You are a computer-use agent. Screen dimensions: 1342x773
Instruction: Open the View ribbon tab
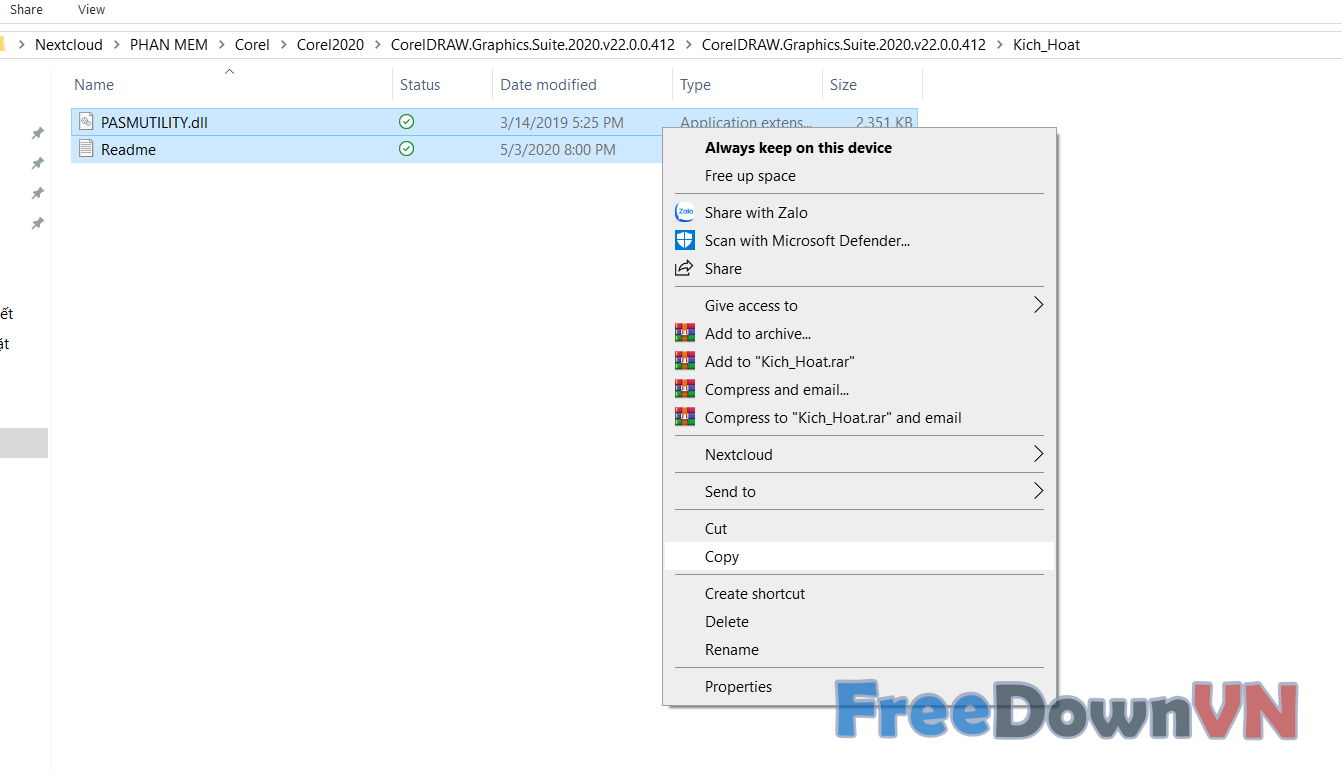[91, 10]
